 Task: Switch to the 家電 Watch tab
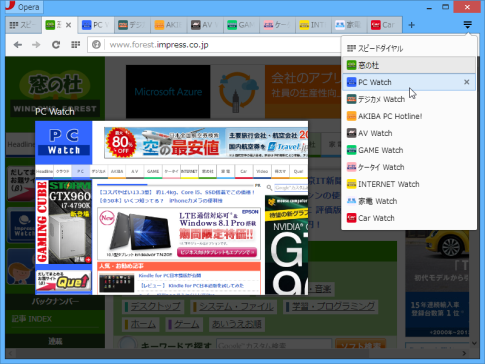(x=350, y=25)
